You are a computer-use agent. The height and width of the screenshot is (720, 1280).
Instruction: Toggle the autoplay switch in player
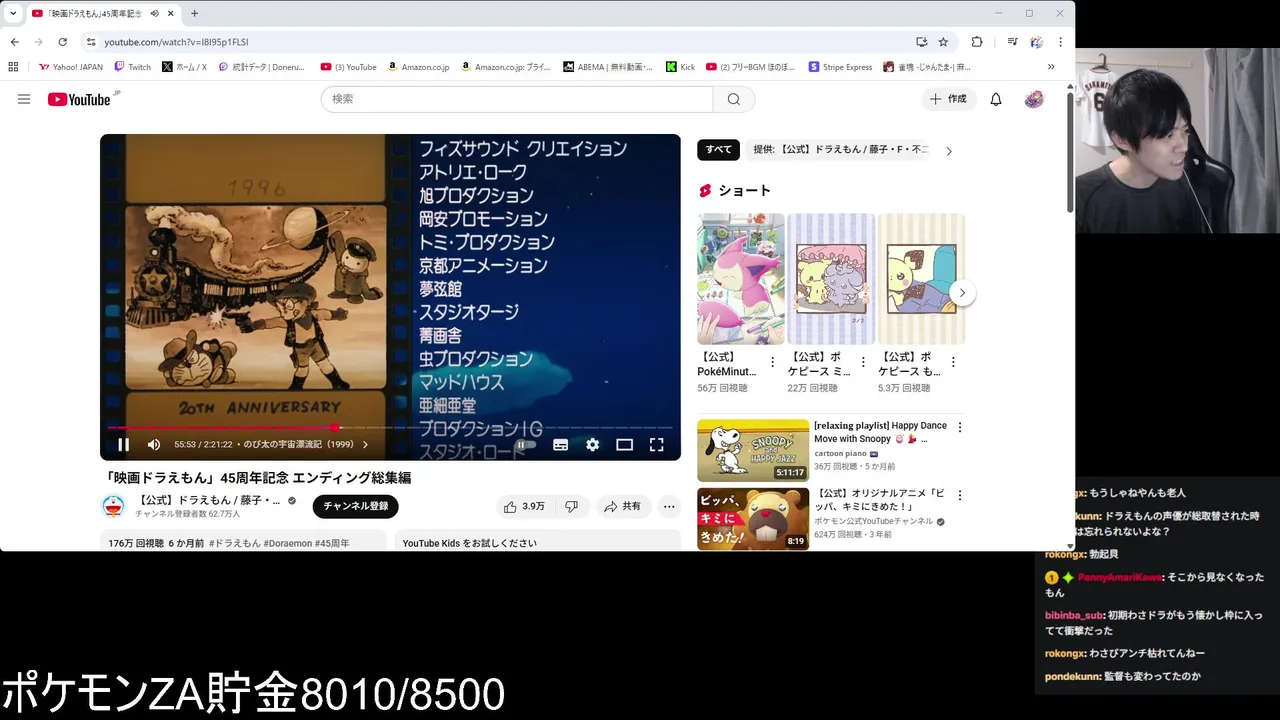point(525,445)
